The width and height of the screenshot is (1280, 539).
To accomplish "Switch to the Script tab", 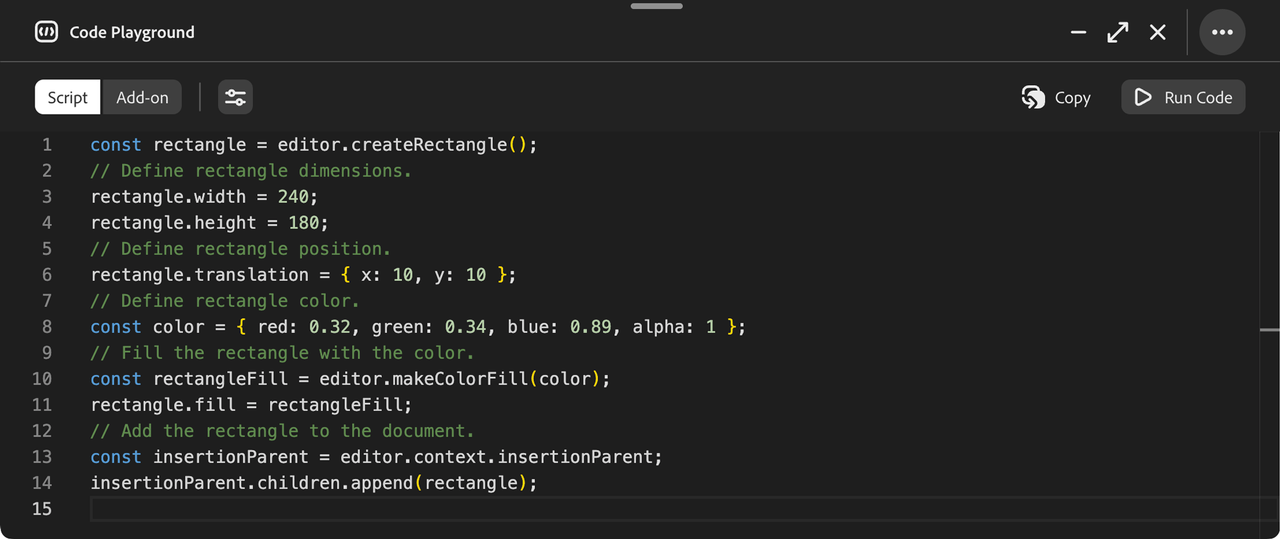I will tap(68, 97).
